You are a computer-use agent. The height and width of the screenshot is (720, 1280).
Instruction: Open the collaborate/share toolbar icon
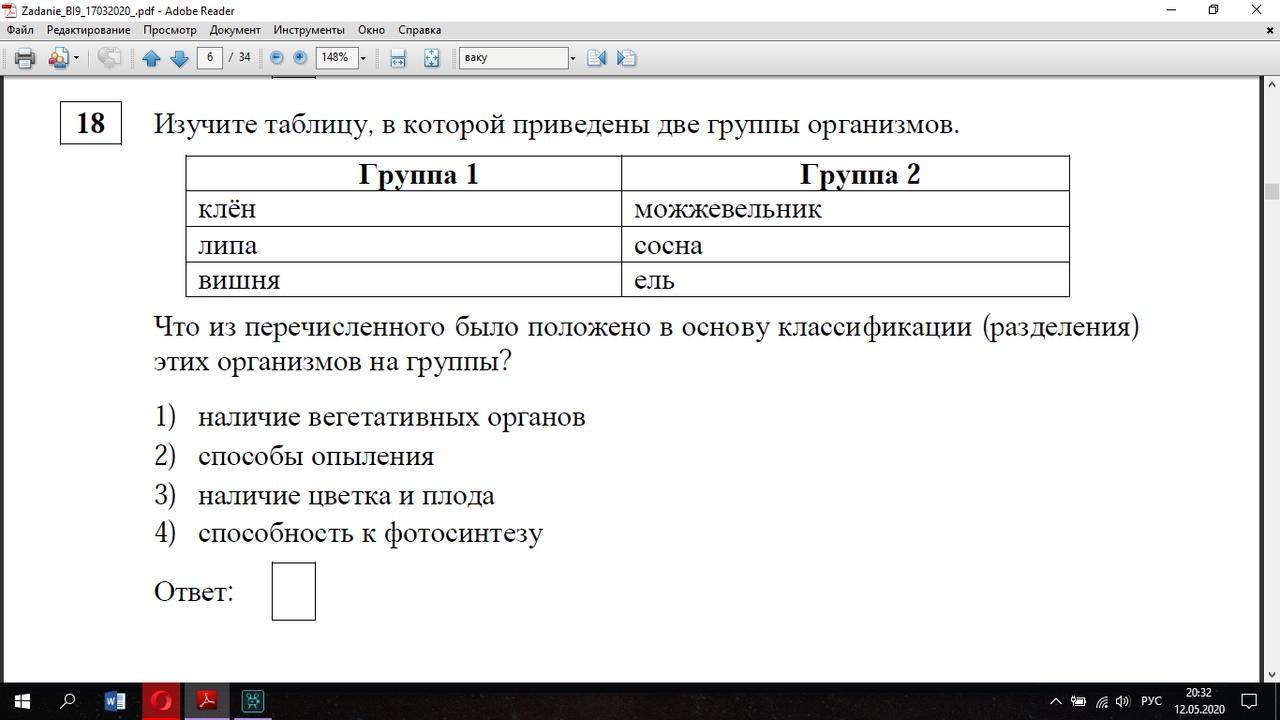point(58,58)
